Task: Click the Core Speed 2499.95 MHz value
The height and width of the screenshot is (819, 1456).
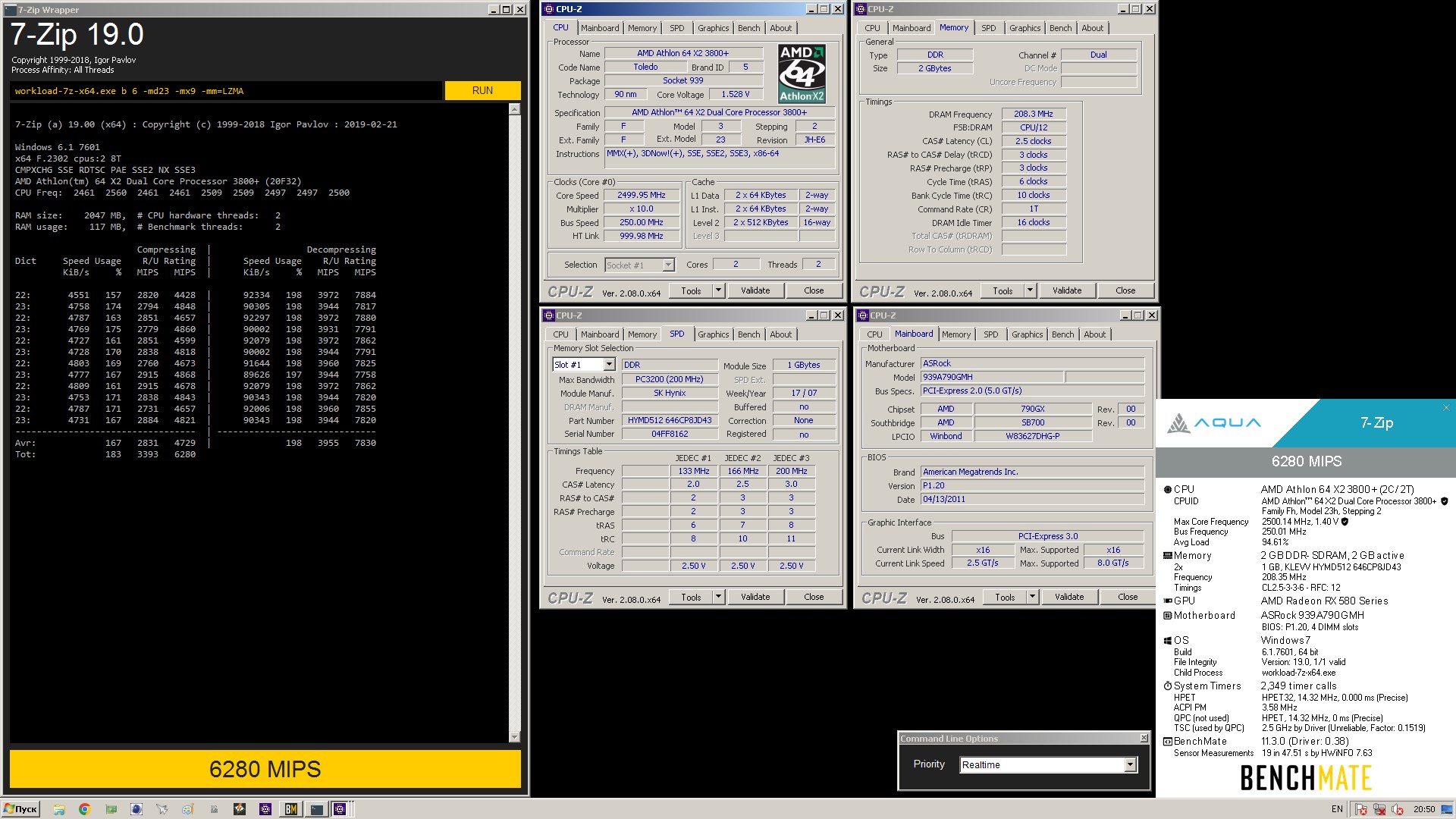Action: pos(641,195)
